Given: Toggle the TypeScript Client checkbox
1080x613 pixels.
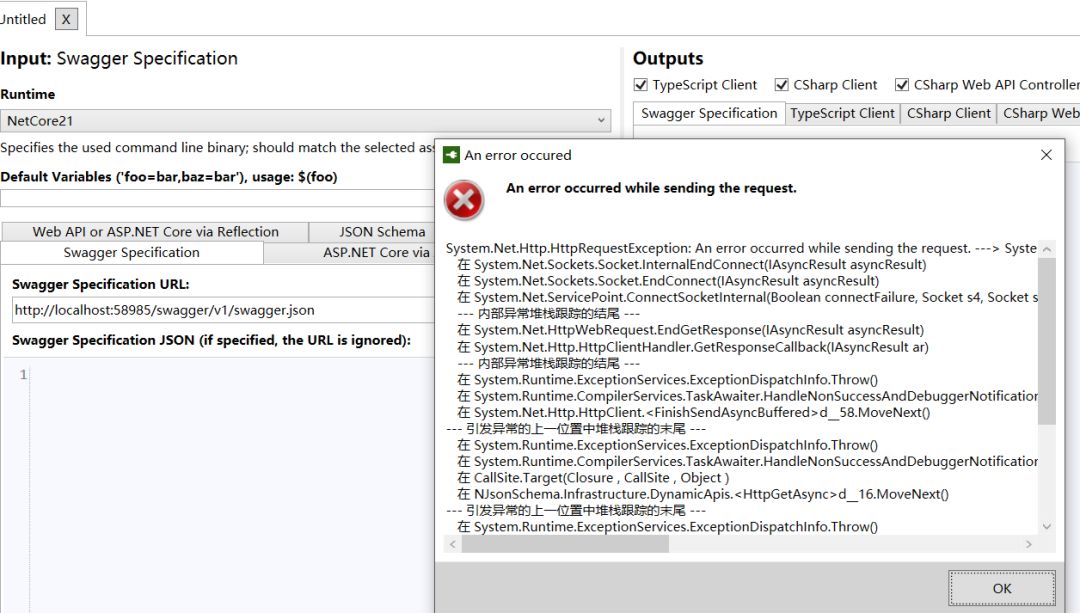Looking at the screenshot, I should coord(641,85).
